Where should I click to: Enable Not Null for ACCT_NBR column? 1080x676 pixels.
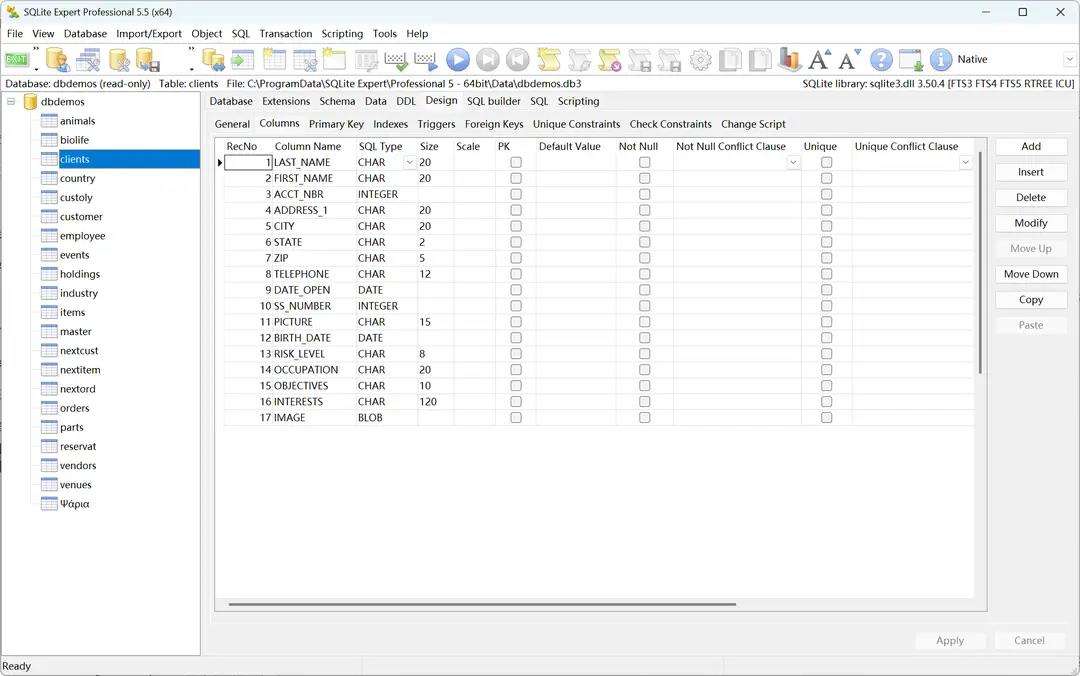tap(644, 194)
